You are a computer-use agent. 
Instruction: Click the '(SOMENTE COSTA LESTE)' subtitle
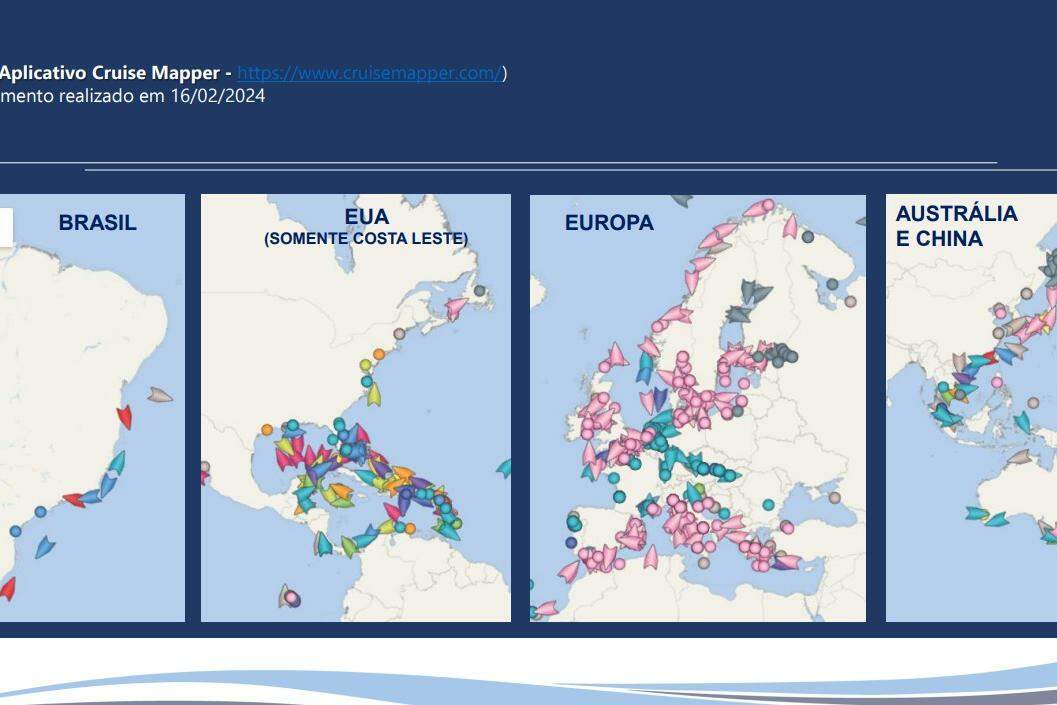366,239
